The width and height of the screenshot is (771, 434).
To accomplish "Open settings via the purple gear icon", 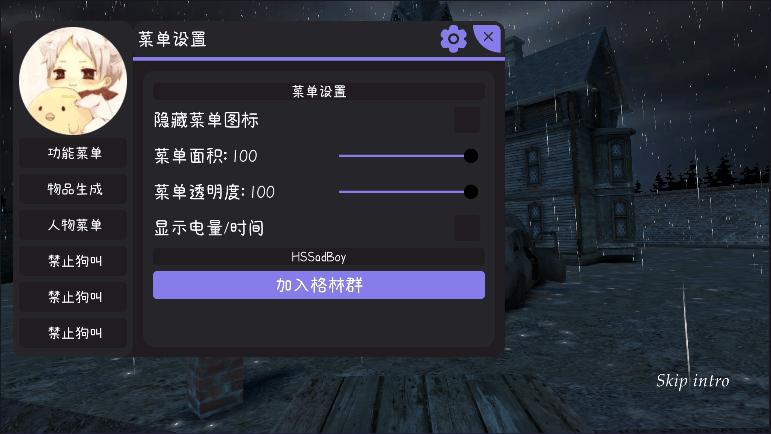I will (x=453, y=39).
